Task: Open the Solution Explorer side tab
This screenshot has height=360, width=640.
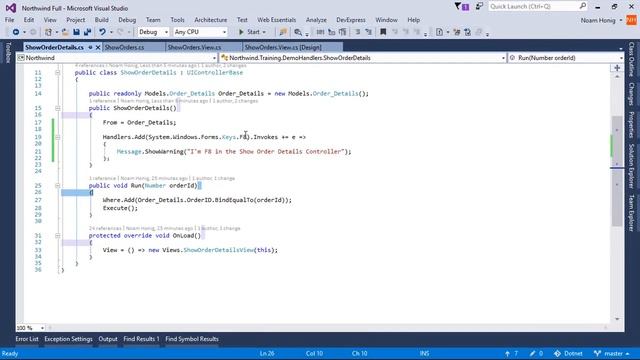Action: tap(631, 166)
